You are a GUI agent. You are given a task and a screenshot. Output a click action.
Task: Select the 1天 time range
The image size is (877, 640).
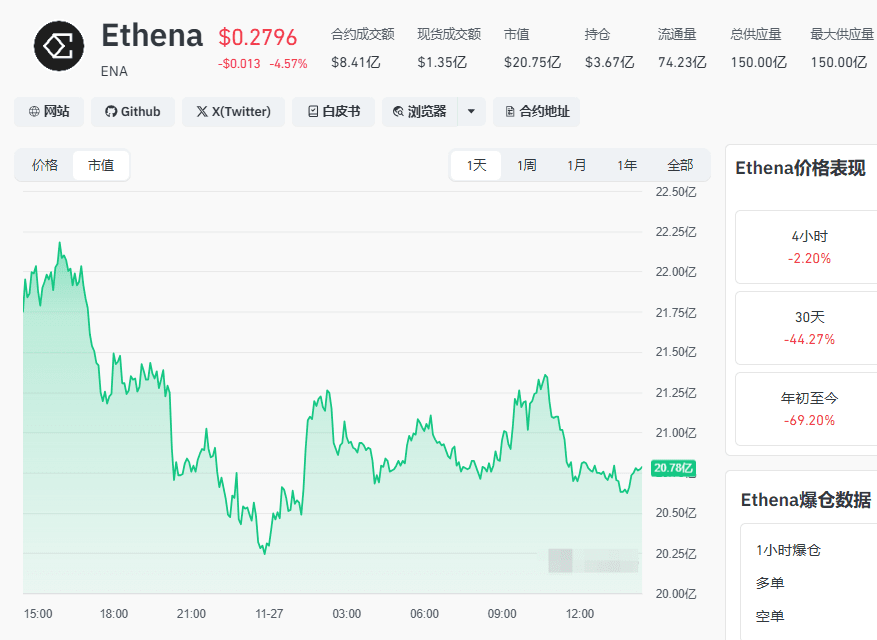(x=476, y=165)
